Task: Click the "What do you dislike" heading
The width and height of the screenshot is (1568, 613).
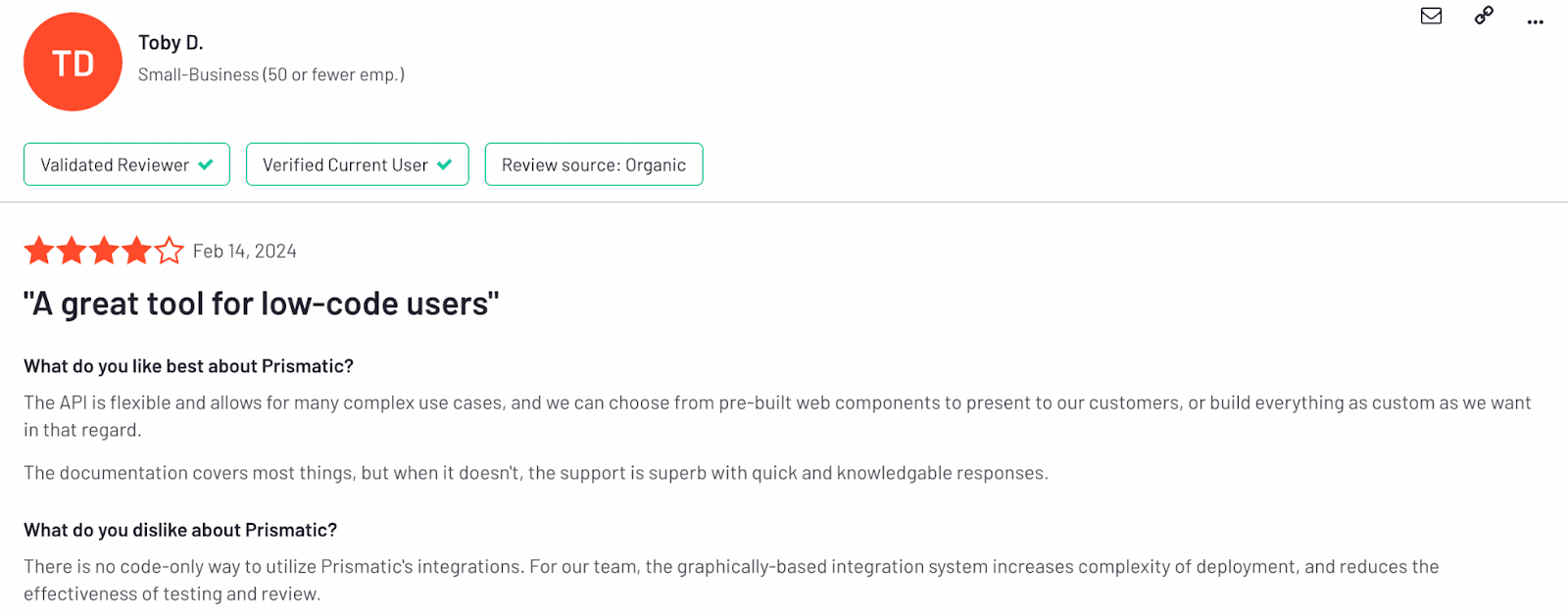Action: [180, 530]
